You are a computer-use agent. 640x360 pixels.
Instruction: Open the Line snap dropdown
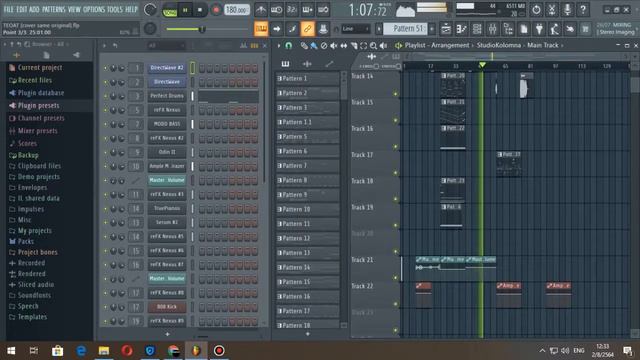click(x=355, y=29)
